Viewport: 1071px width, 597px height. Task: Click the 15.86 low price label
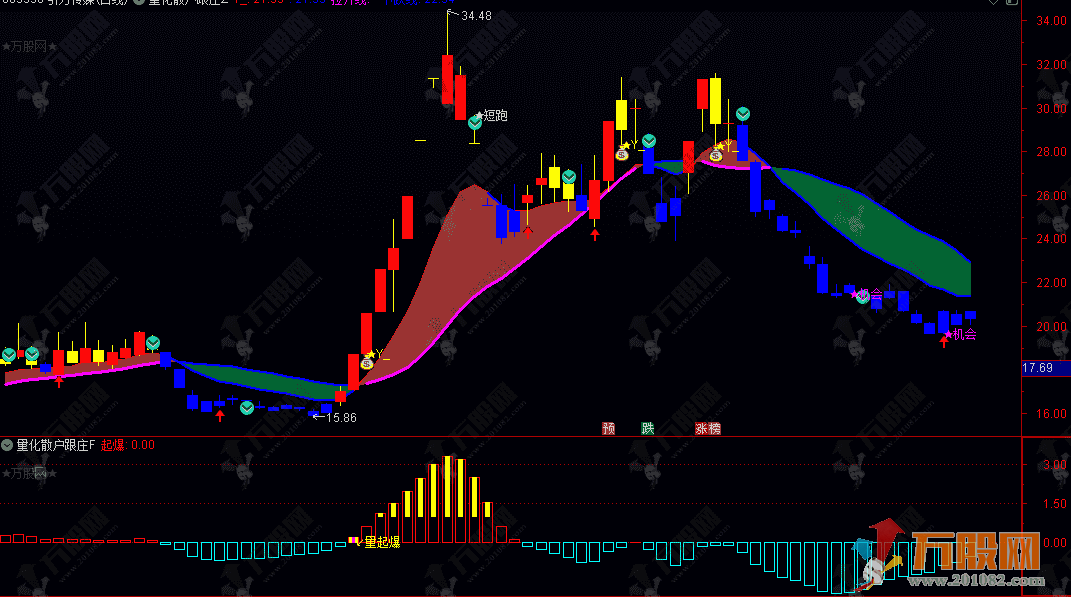coord(341,417)
